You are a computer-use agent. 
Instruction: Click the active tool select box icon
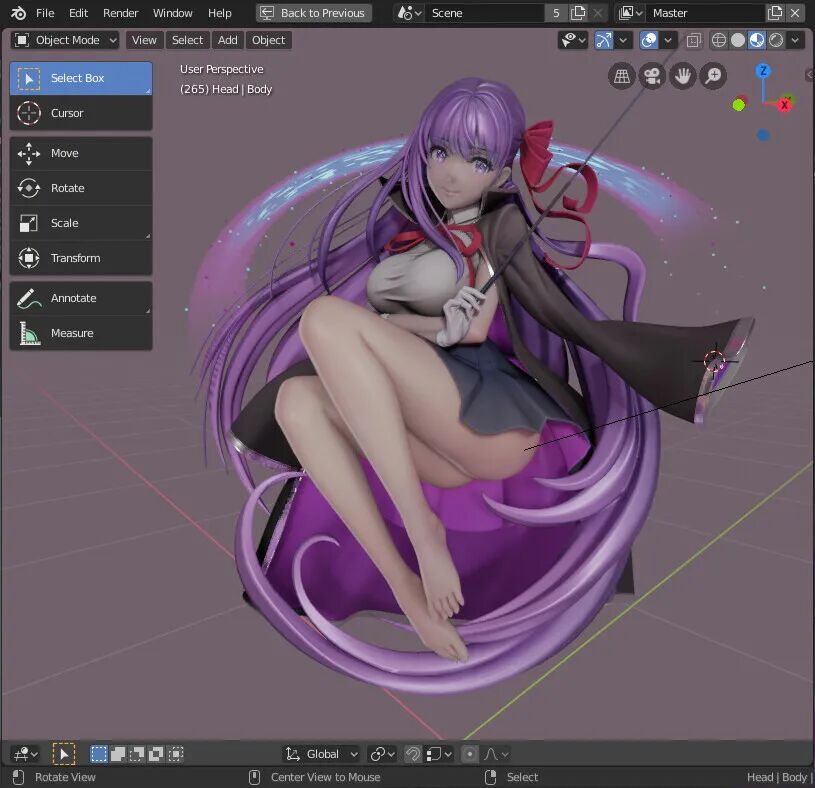tap(64, 754)
